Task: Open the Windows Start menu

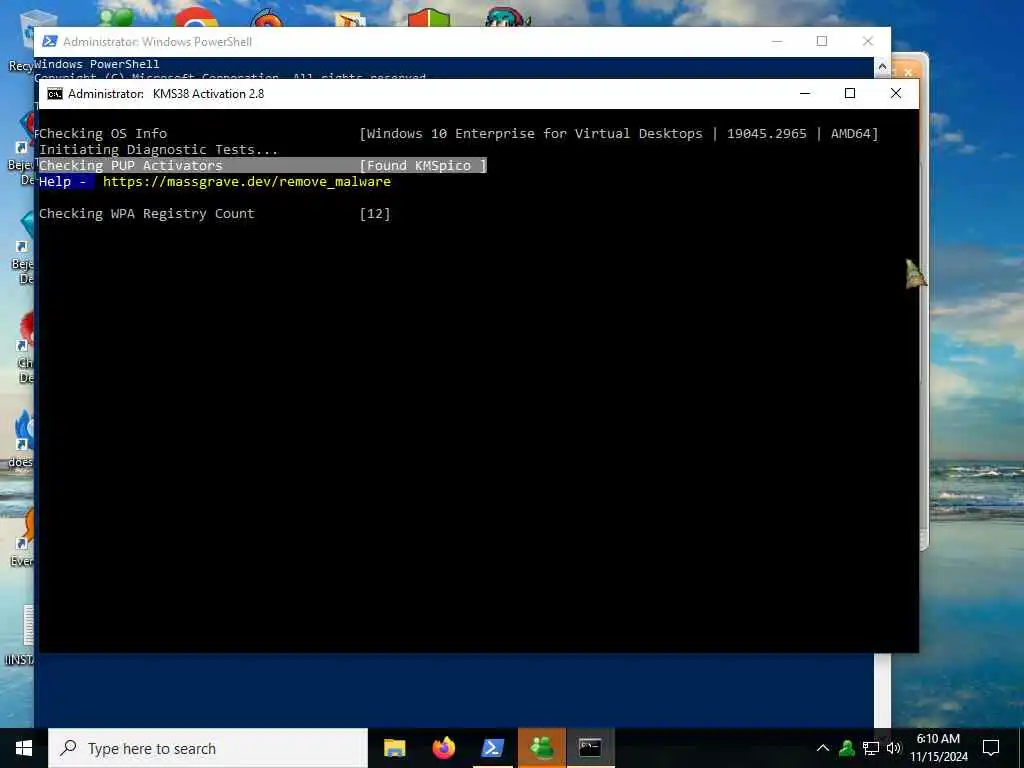Action: [x=24, y=748]
